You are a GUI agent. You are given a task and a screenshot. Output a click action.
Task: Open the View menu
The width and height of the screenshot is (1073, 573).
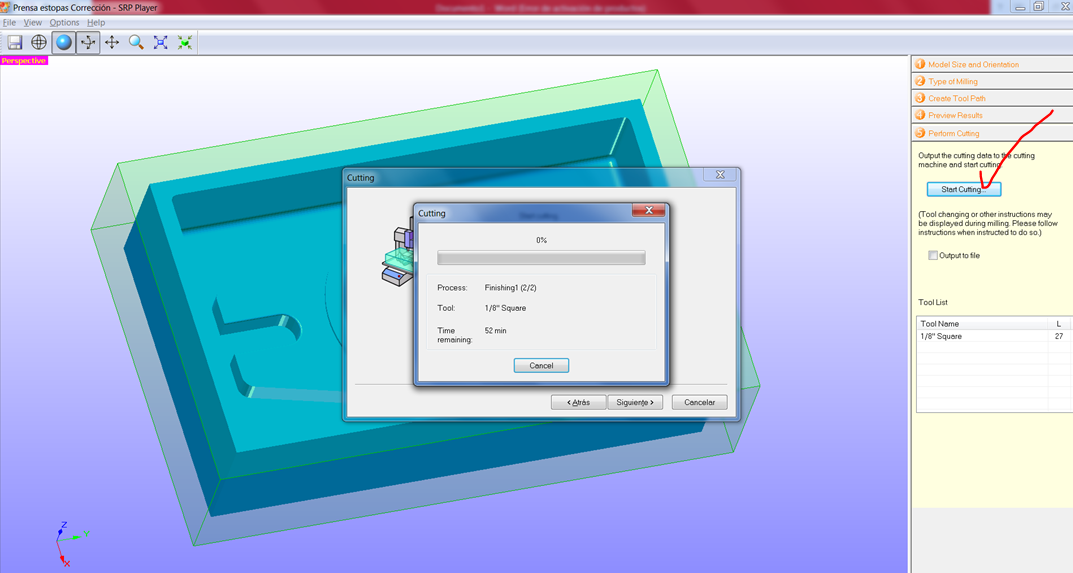(33, 23)
